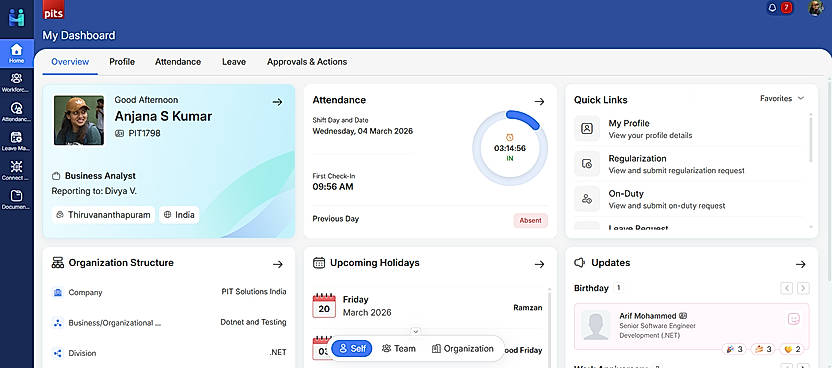This screenshot has height=368, width=832.
Task: Open the Leave Management sidebar icon
Action: (16, 141)
